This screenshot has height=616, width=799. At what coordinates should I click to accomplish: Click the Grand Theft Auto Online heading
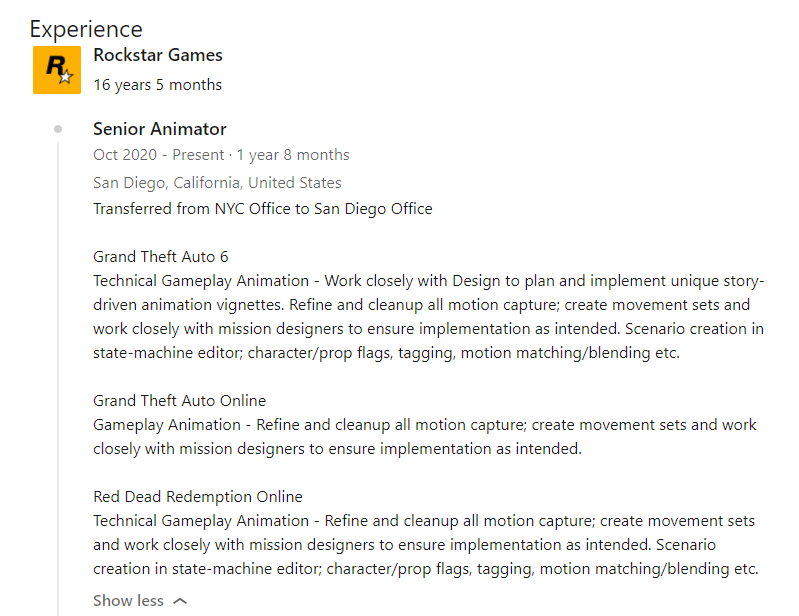coord(179,401)
